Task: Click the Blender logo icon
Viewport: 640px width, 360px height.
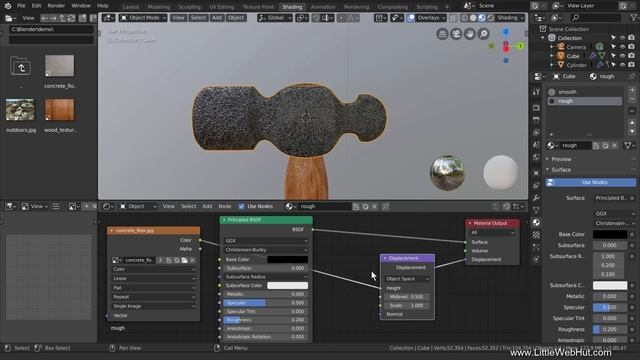Action: [x=8, y=6]
